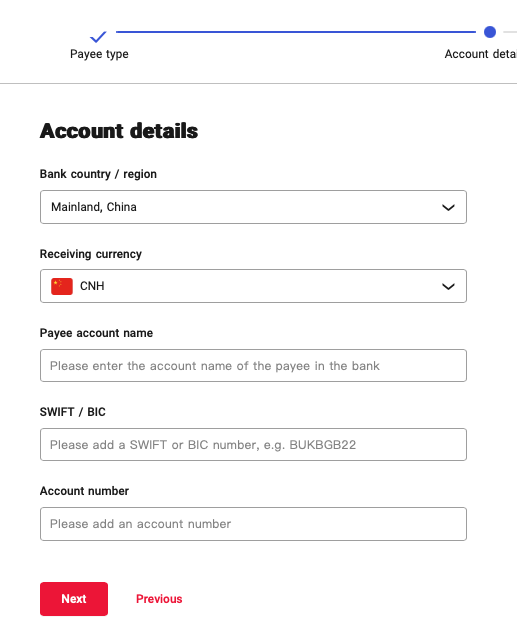Click the Bank country / region label
517x641 pixels.
point(98,174)
